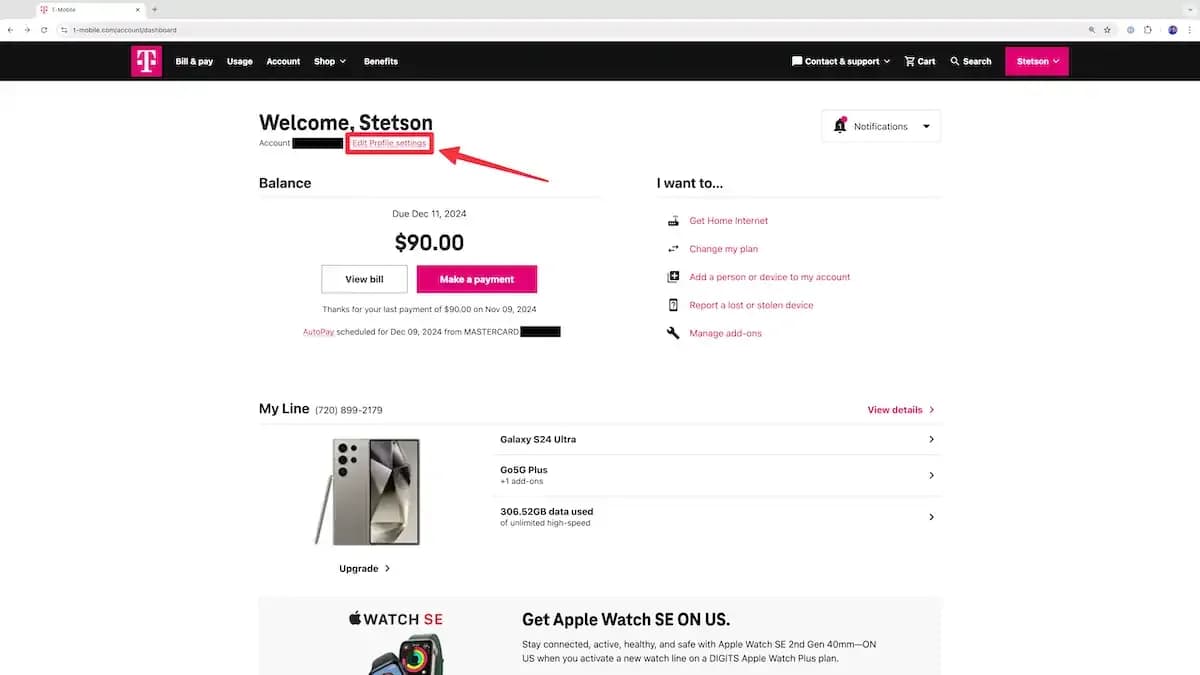Click the Make a payment button
Viewport: 1200px width, 675px height.
click(x=477, y=278)
